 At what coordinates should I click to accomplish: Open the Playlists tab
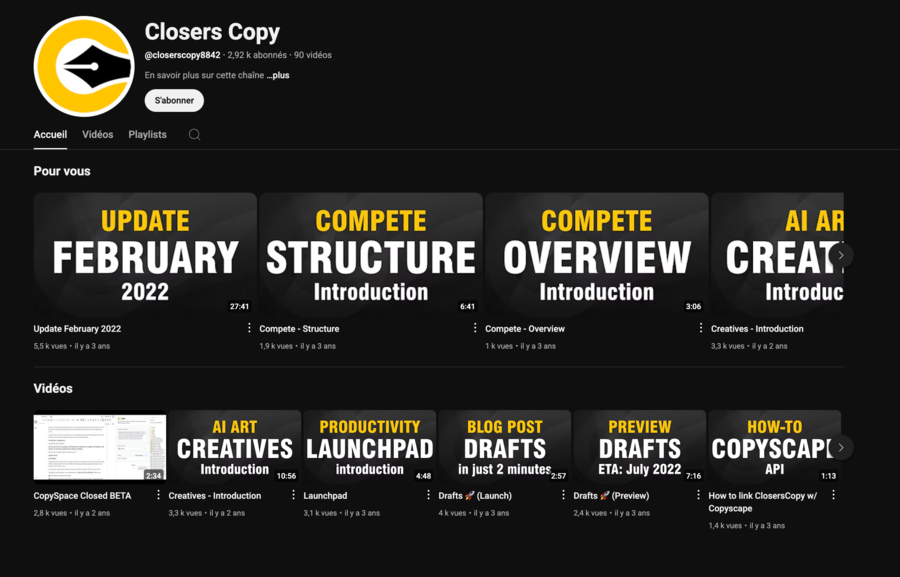point(147,133)
